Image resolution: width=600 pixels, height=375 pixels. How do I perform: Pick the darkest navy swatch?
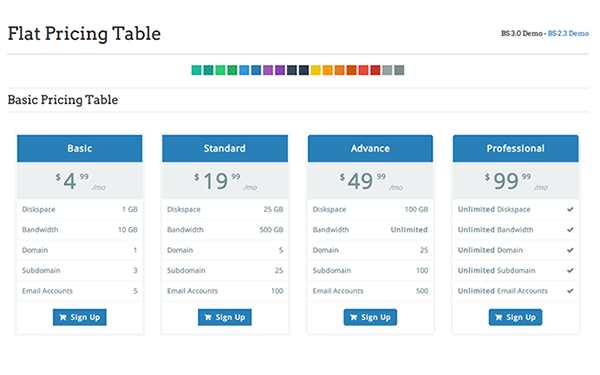tap(304, 70)
